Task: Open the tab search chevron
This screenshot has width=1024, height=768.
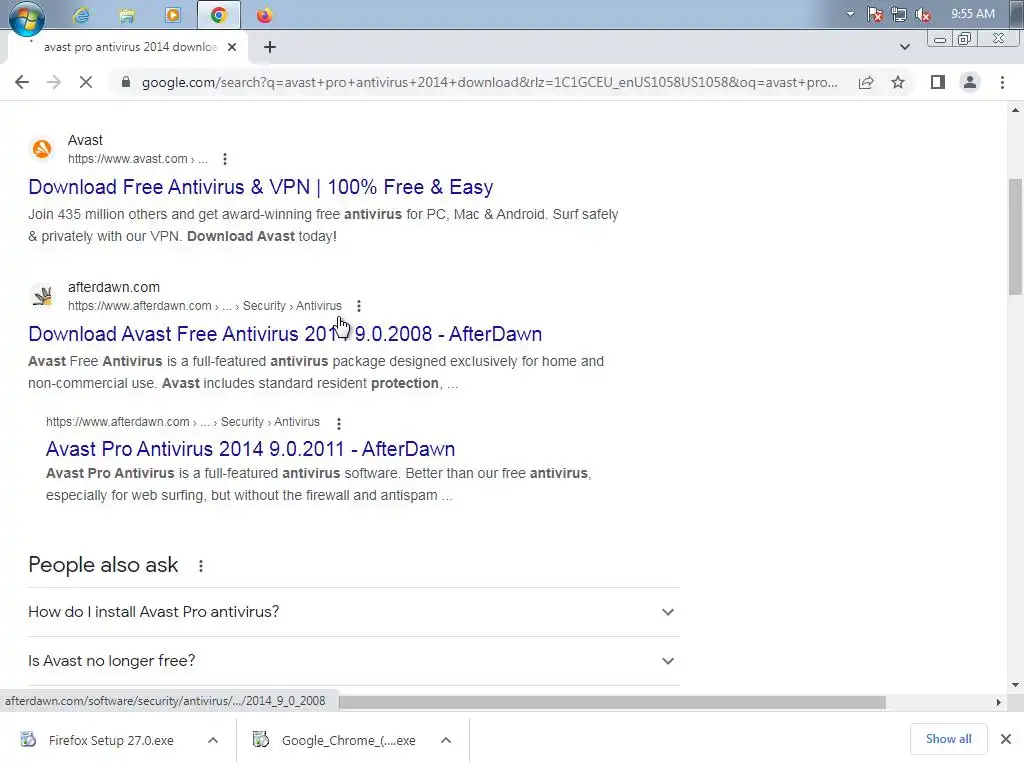Action: pyautogui.click(x=904, y=47)
